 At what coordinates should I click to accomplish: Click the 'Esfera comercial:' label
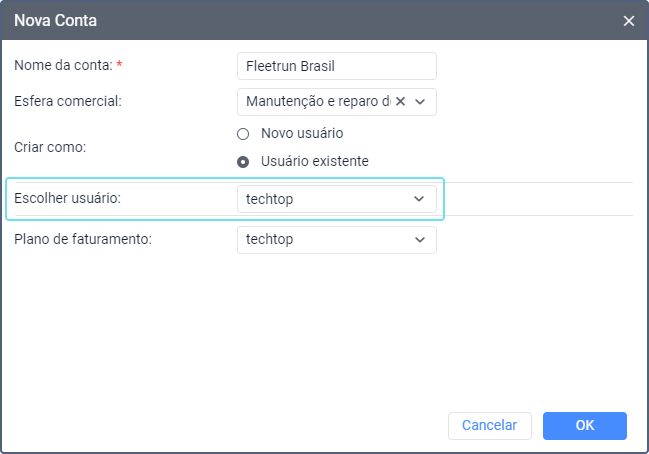pyautogui.click(x=67, y=101)
